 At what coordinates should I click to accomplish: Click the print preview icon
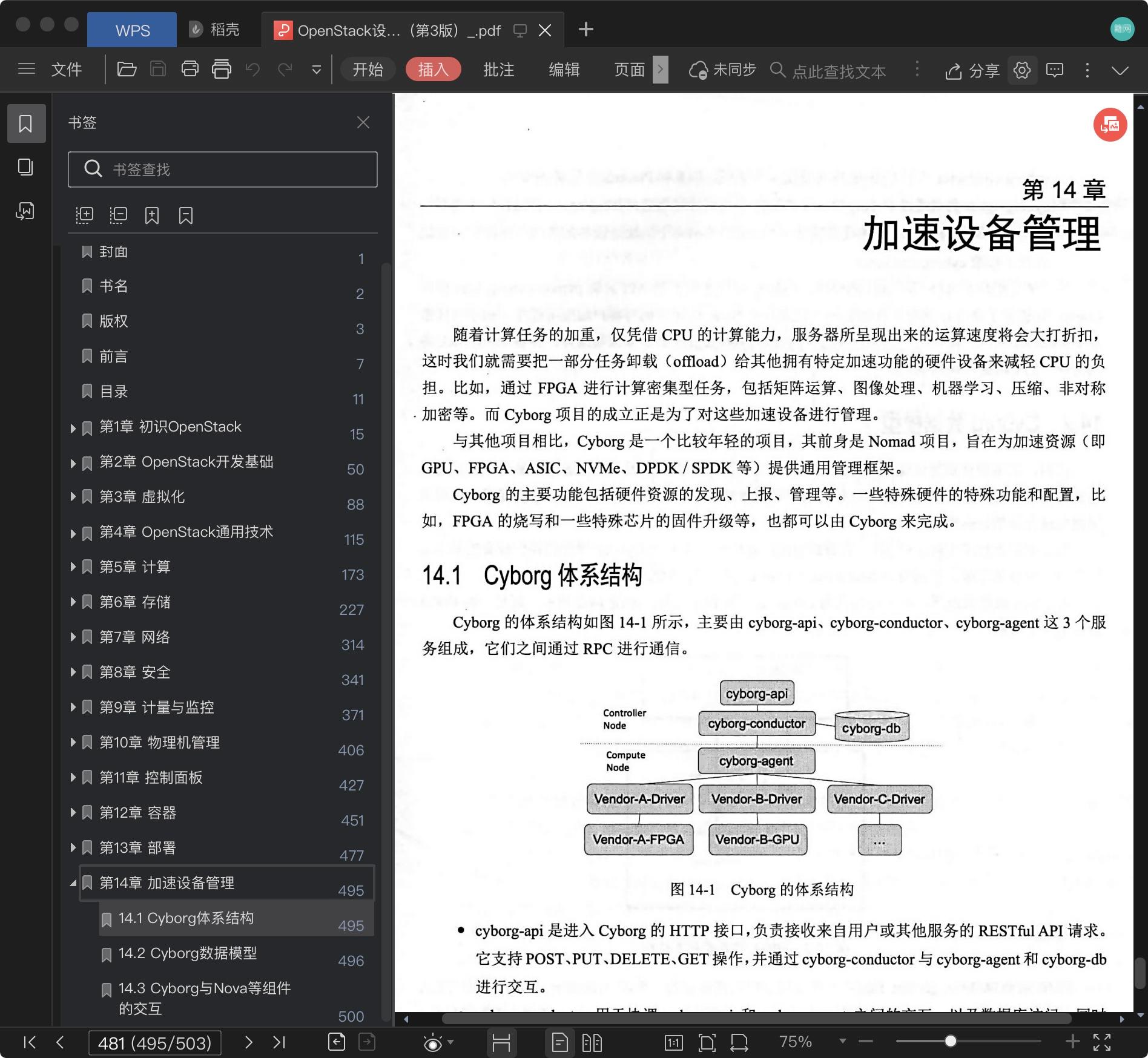click(x=222, y=69)
